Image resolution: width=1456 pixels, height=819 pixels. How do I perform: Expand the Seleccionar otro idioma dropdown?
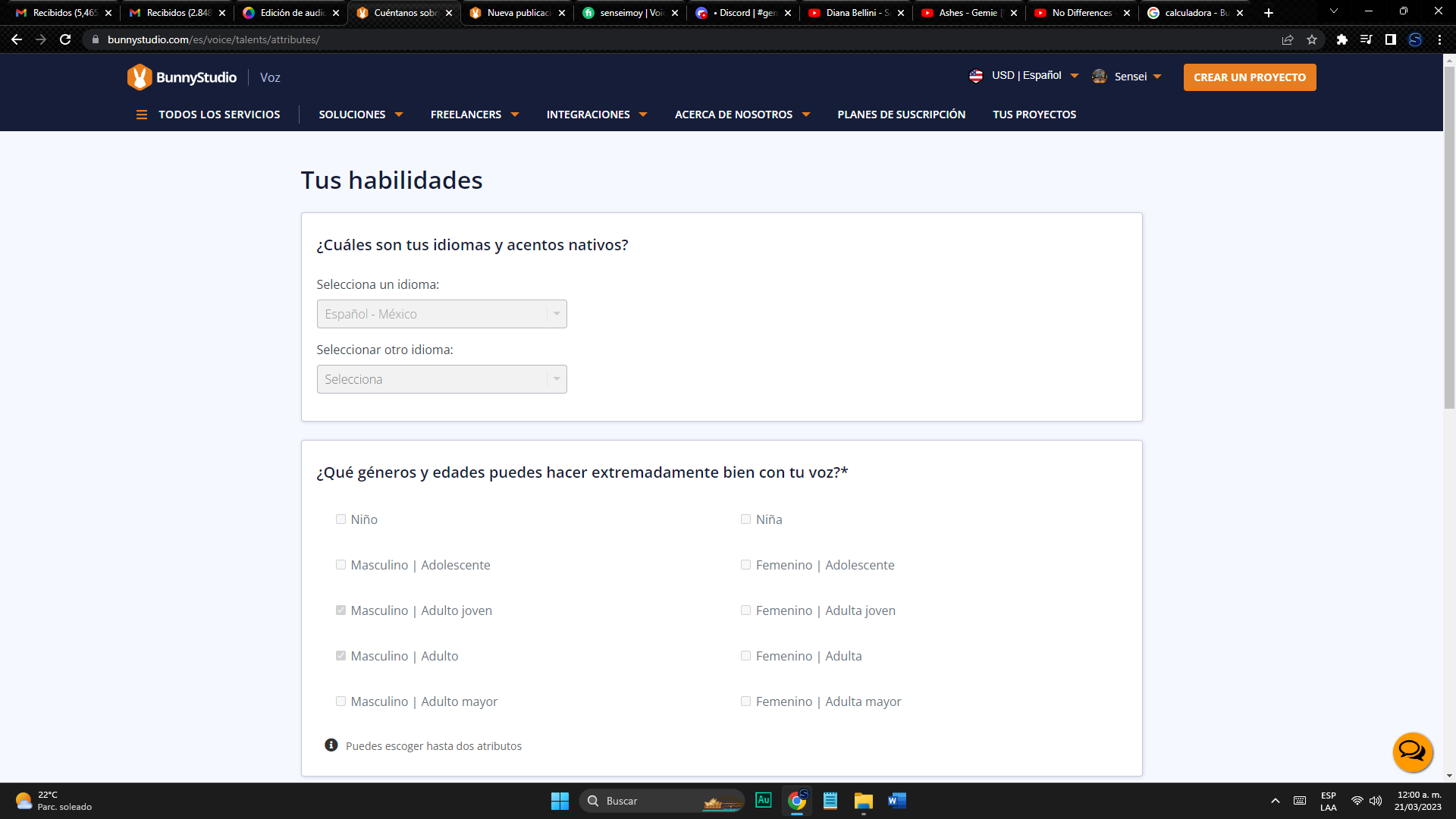441,379
